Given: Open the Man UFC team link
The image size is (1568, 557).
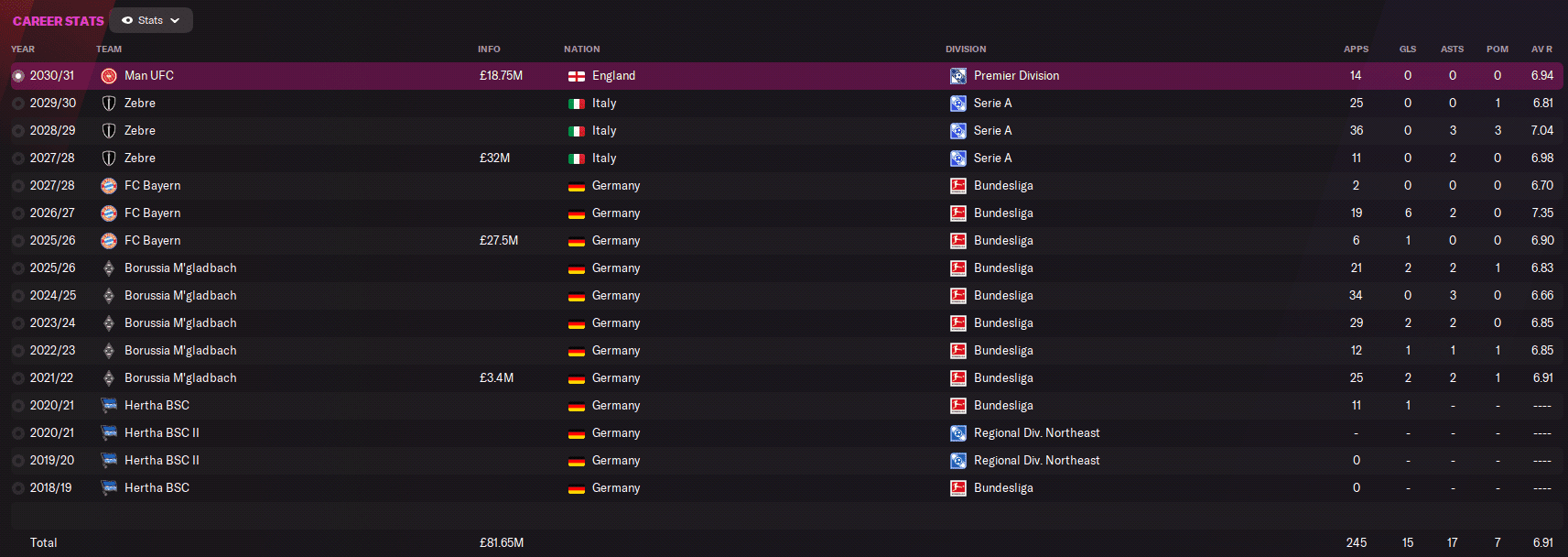Looking at the screenshot, I should (149, 76).
